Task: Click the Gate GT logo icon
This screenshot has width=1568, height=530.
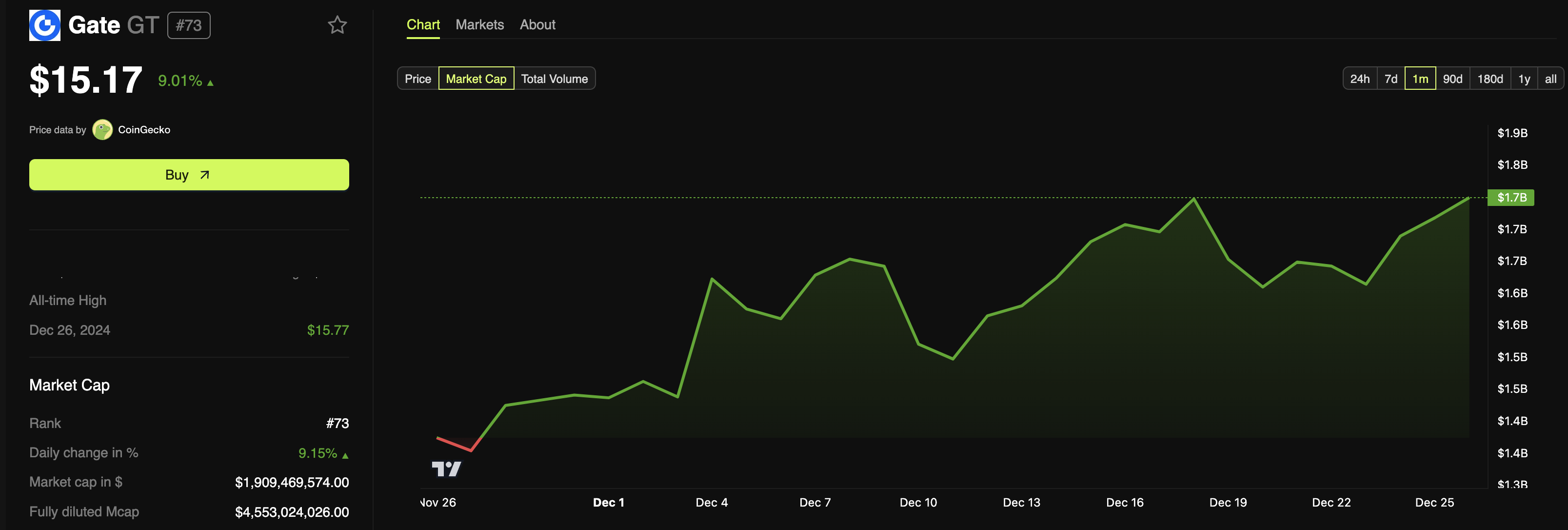Action: tap(44, 25)
